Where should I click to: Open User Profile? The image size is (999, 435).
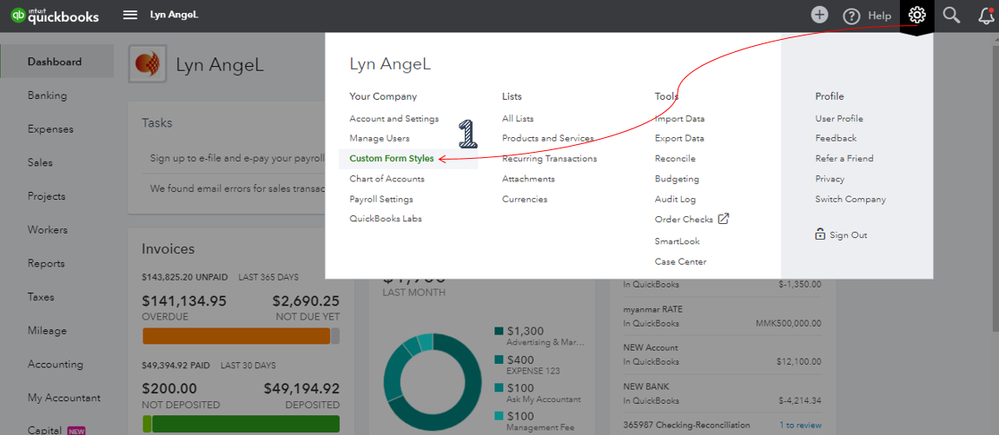click(x=839, y=118)
